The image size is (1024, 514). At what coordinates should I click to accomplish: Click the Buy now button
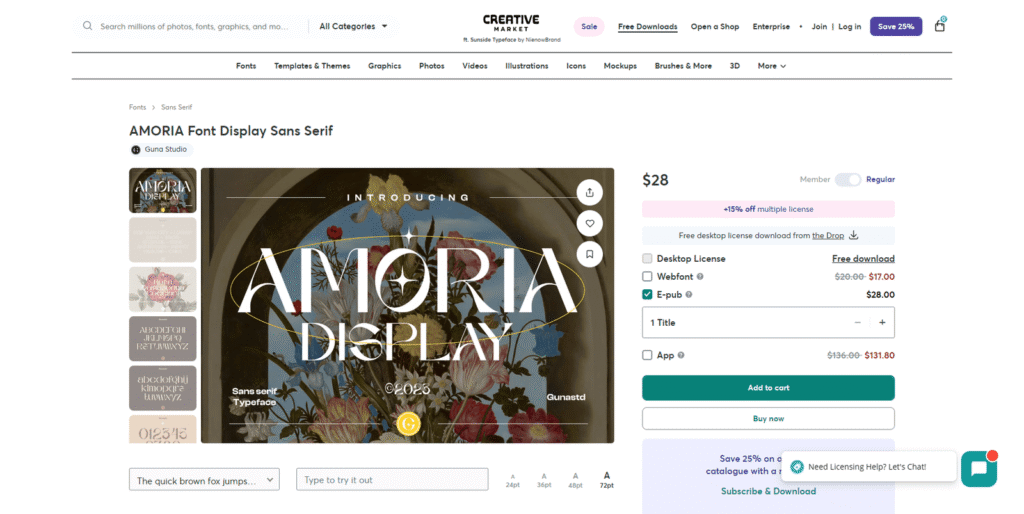pyautogui.click(x=768, y=419)
